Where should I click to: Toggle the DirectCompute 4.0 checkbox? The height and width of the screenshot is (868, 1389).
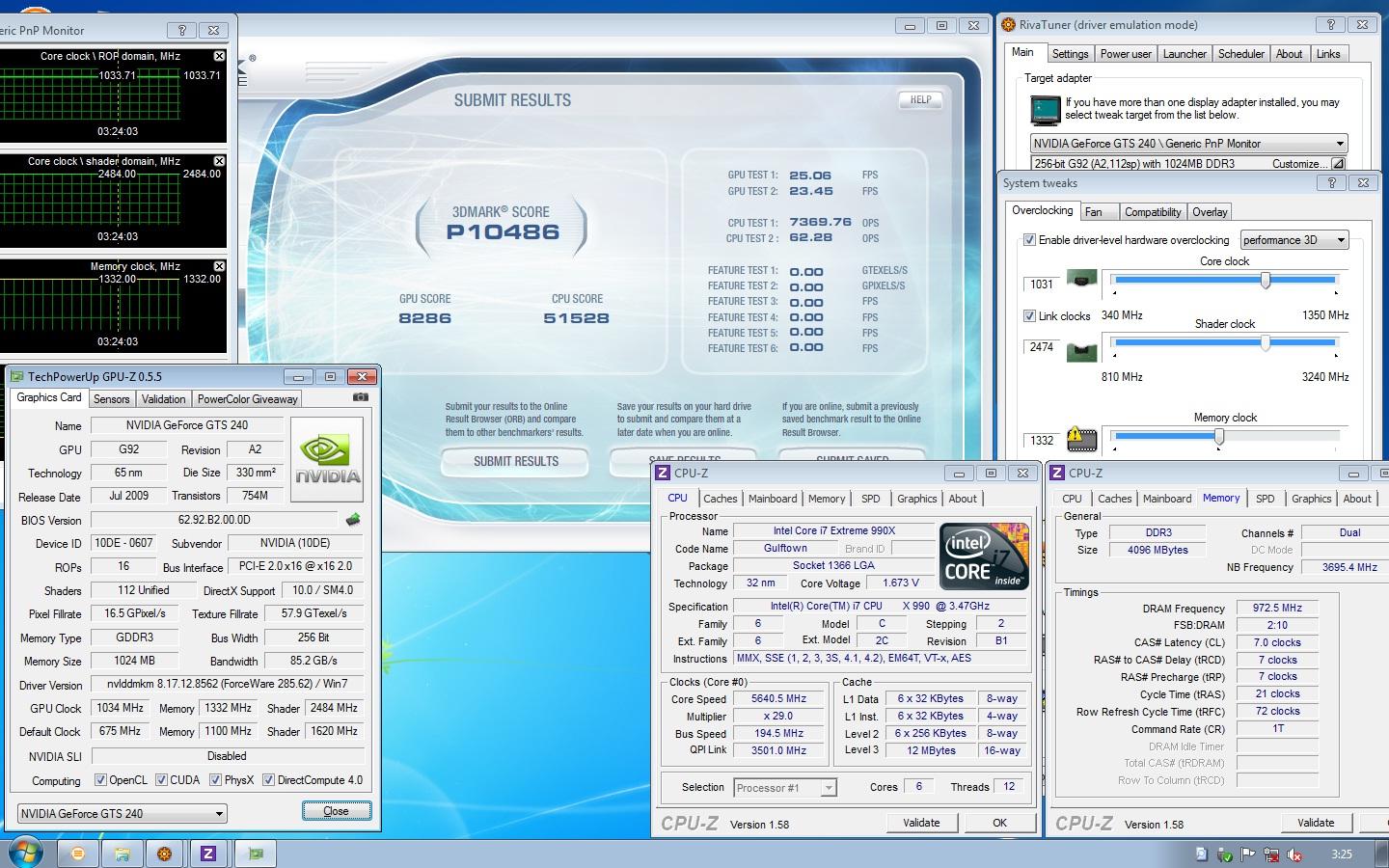[268, 780]
